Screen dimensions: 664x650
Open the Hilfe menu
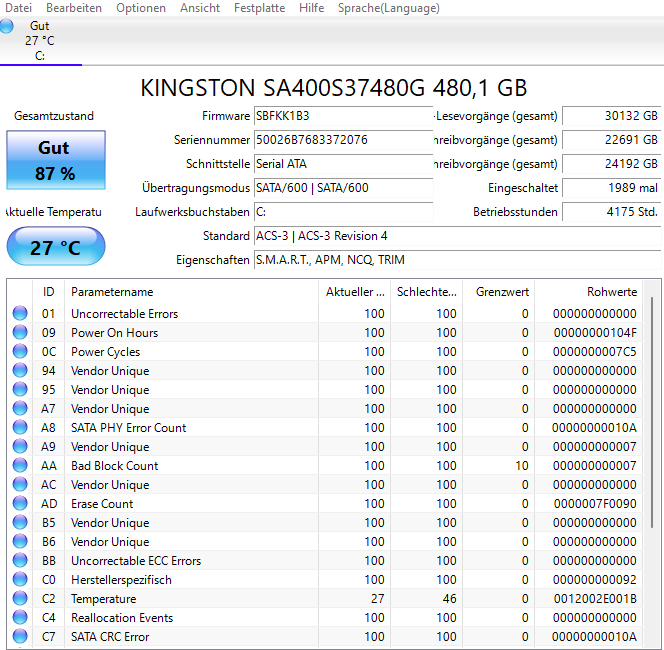[x=311, y=8]
